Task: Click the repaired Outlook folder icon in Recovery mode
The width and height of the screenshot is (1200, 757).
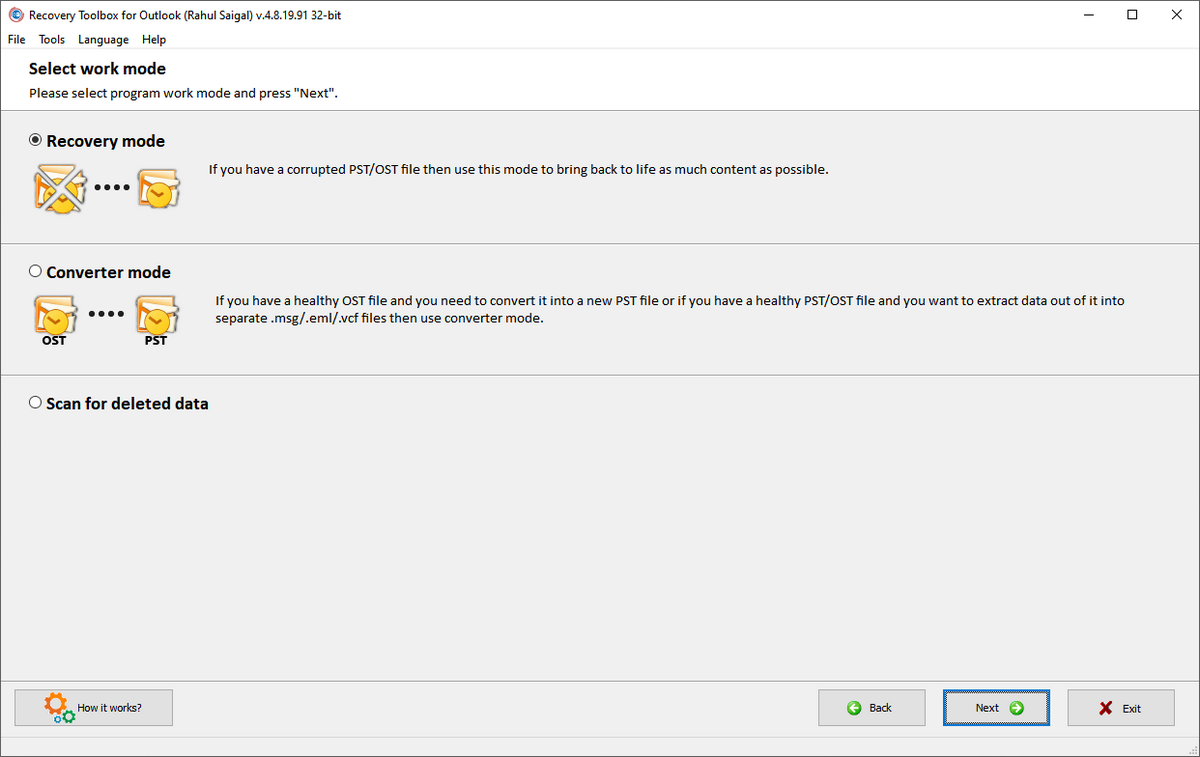Action: click(x=158, y=187)
